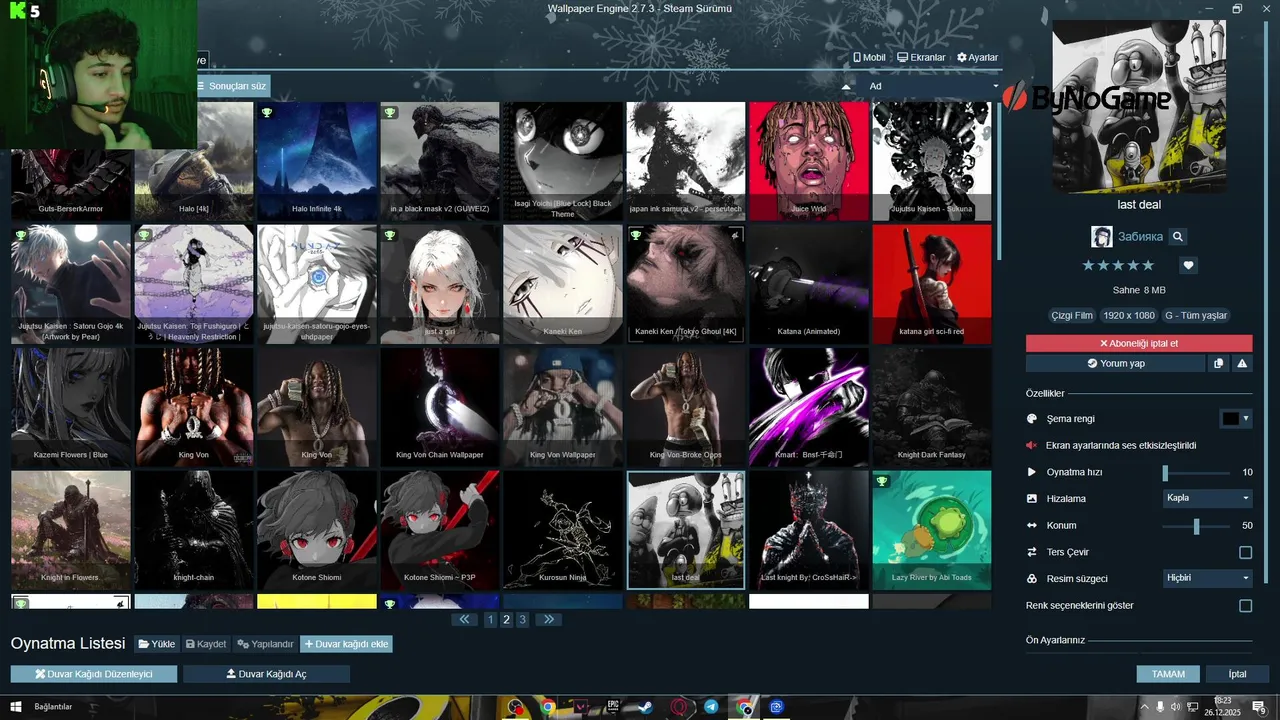The height and width of the screenshot is (720, 1280).
Task: Select the Juice Wrld wallpaper thumbnail
Action: pos(808,161)
